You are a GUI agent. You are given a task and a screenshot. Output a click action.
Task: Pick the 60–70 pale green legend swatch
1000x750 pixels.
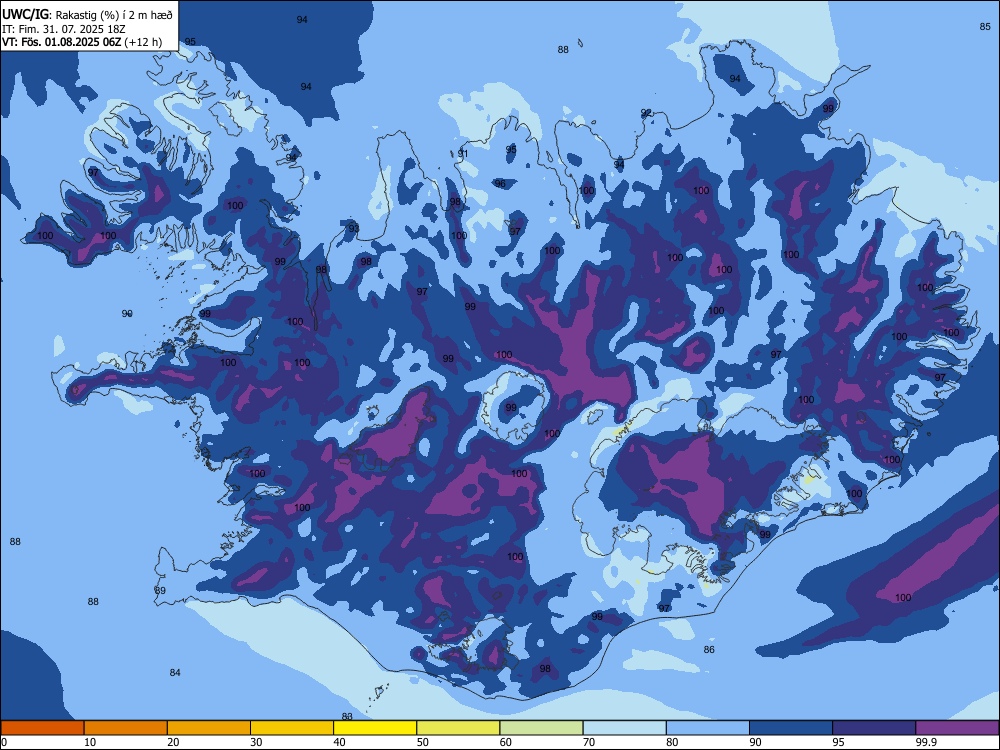tap(541, 728)
